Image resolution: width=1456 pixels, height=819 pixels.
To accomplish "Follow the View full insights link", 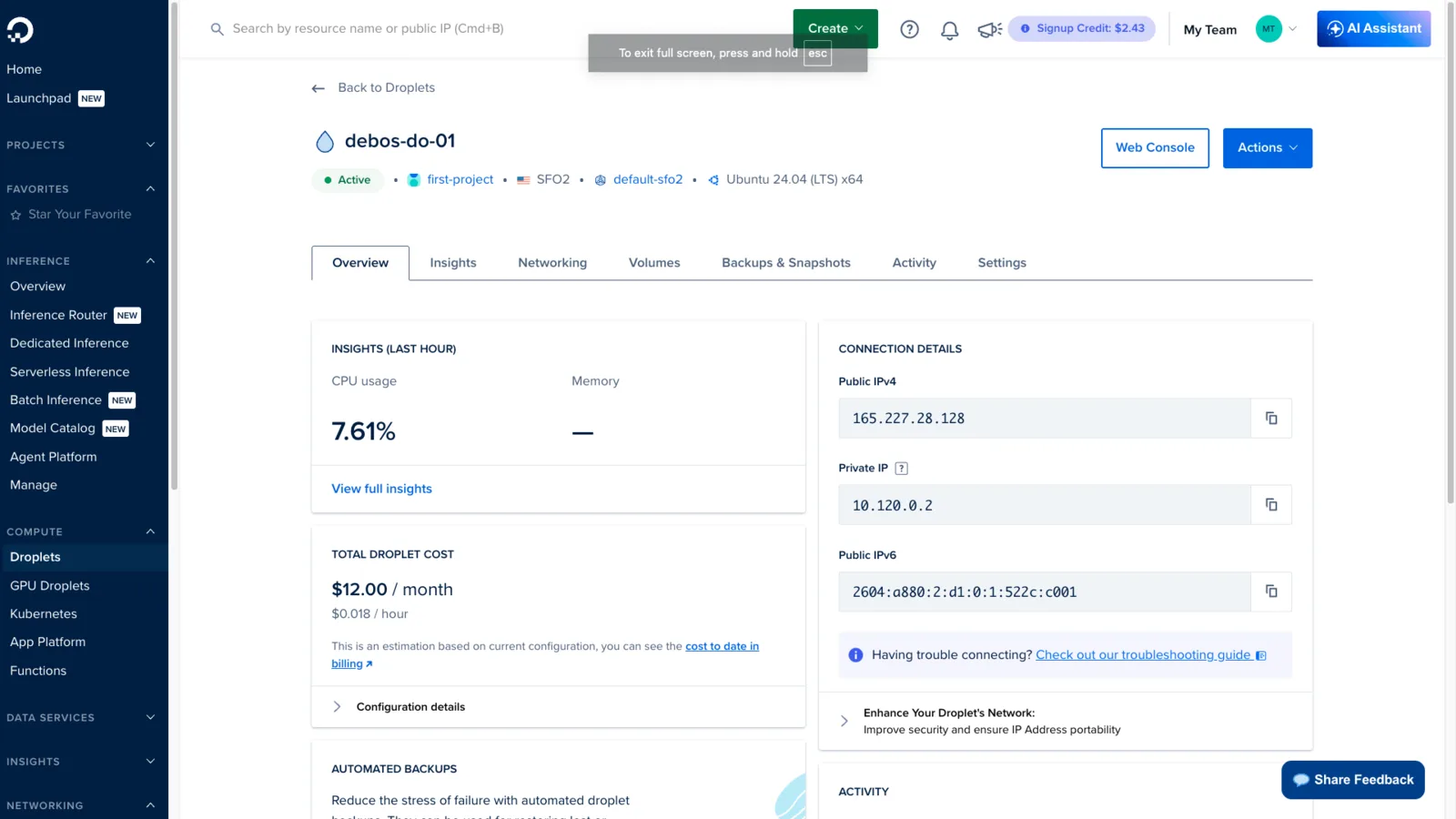I will click(x=381, y=489).
